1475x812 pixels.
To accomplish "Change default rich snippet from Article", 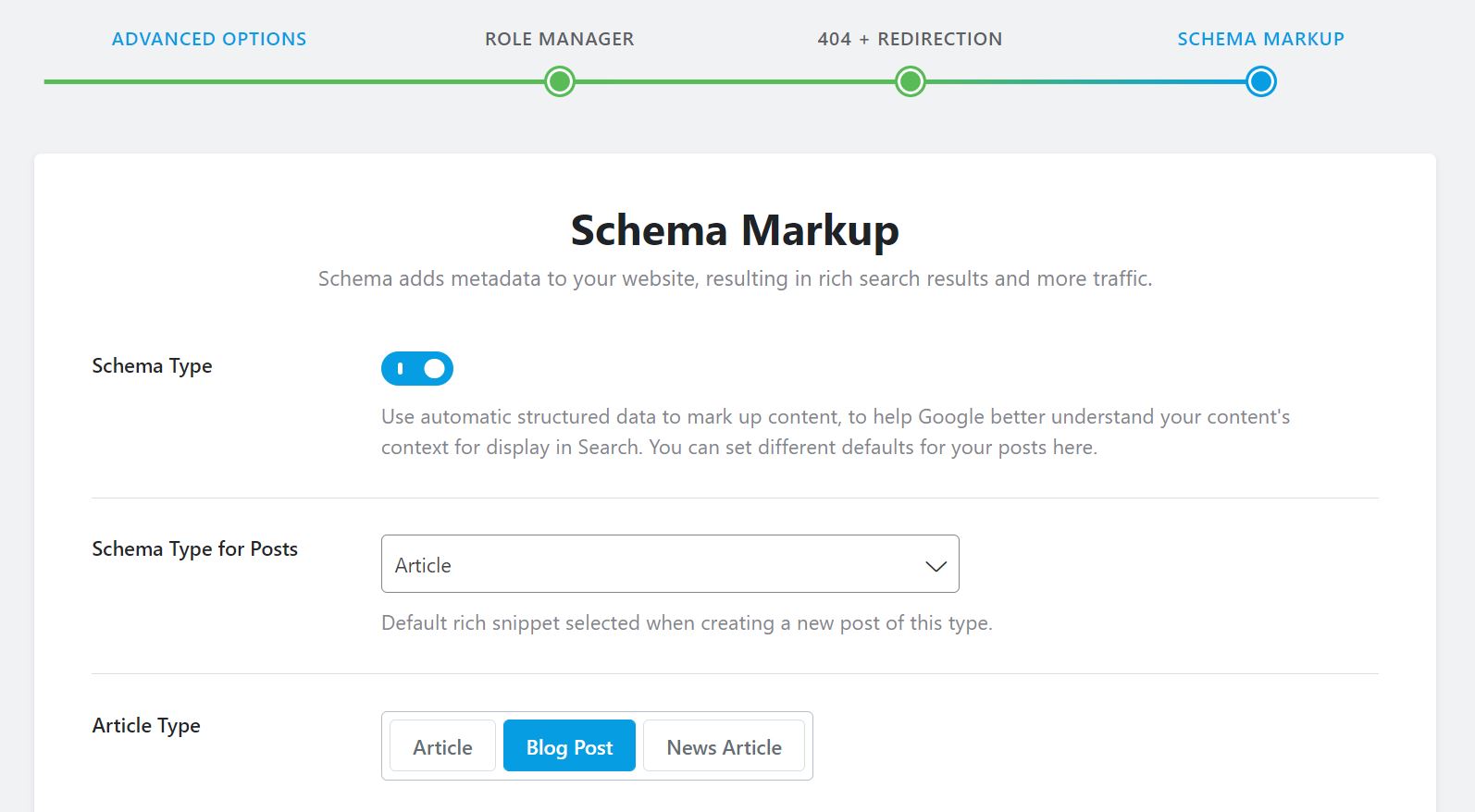I will 669,563.
